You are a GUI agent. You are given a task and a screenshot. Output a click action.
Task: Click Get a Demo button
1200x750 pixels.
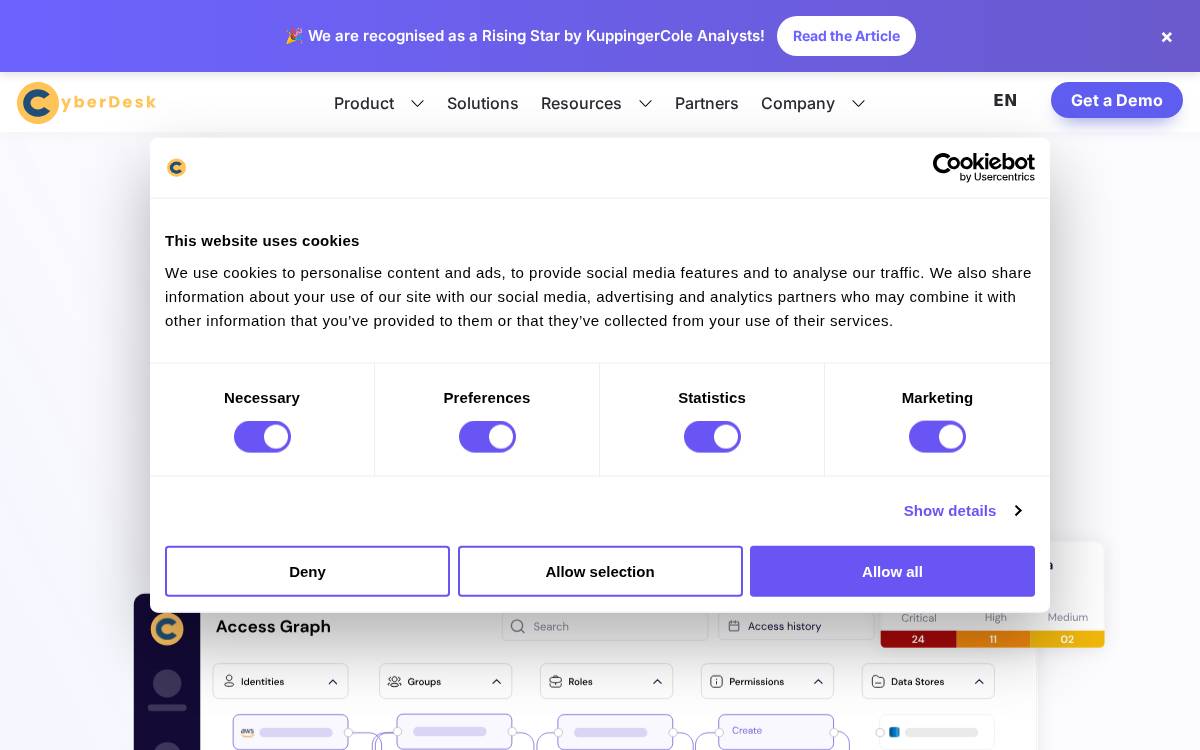tap(1116, 100)
